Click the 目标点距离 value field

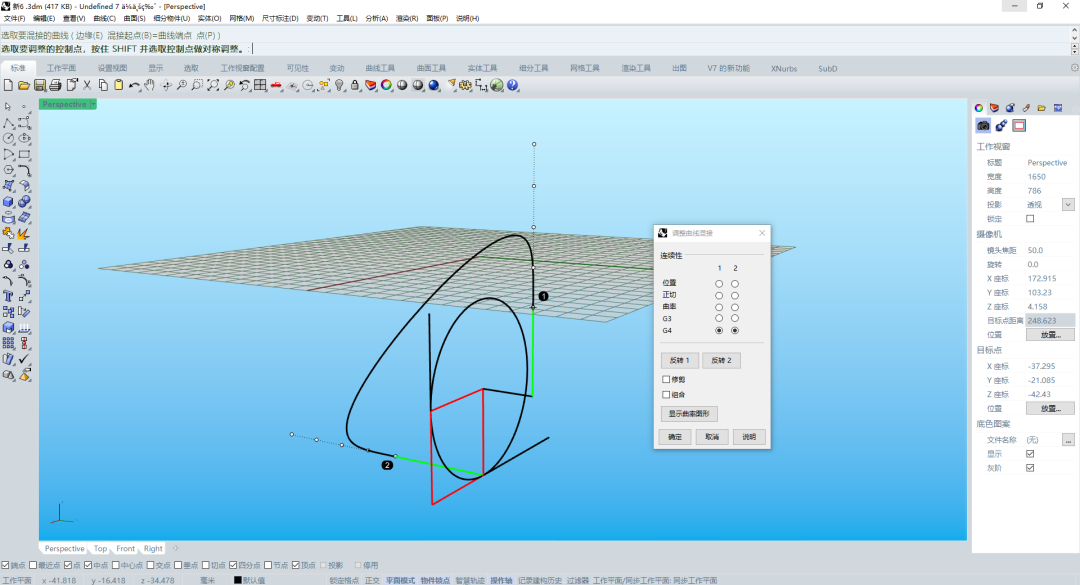(1050, 320)
